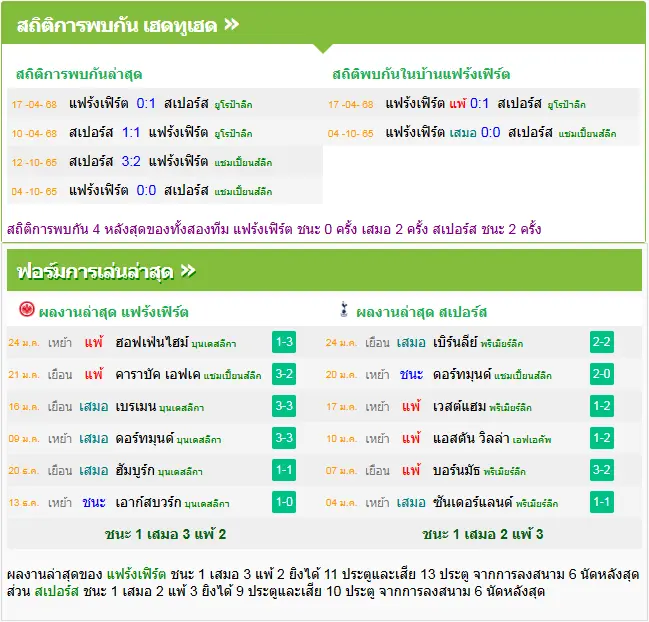Image resolution: width=649 pixels, height=622 pixels.
Task: Click the Frankfurt club crest icon
Action: tap(27, 310)
